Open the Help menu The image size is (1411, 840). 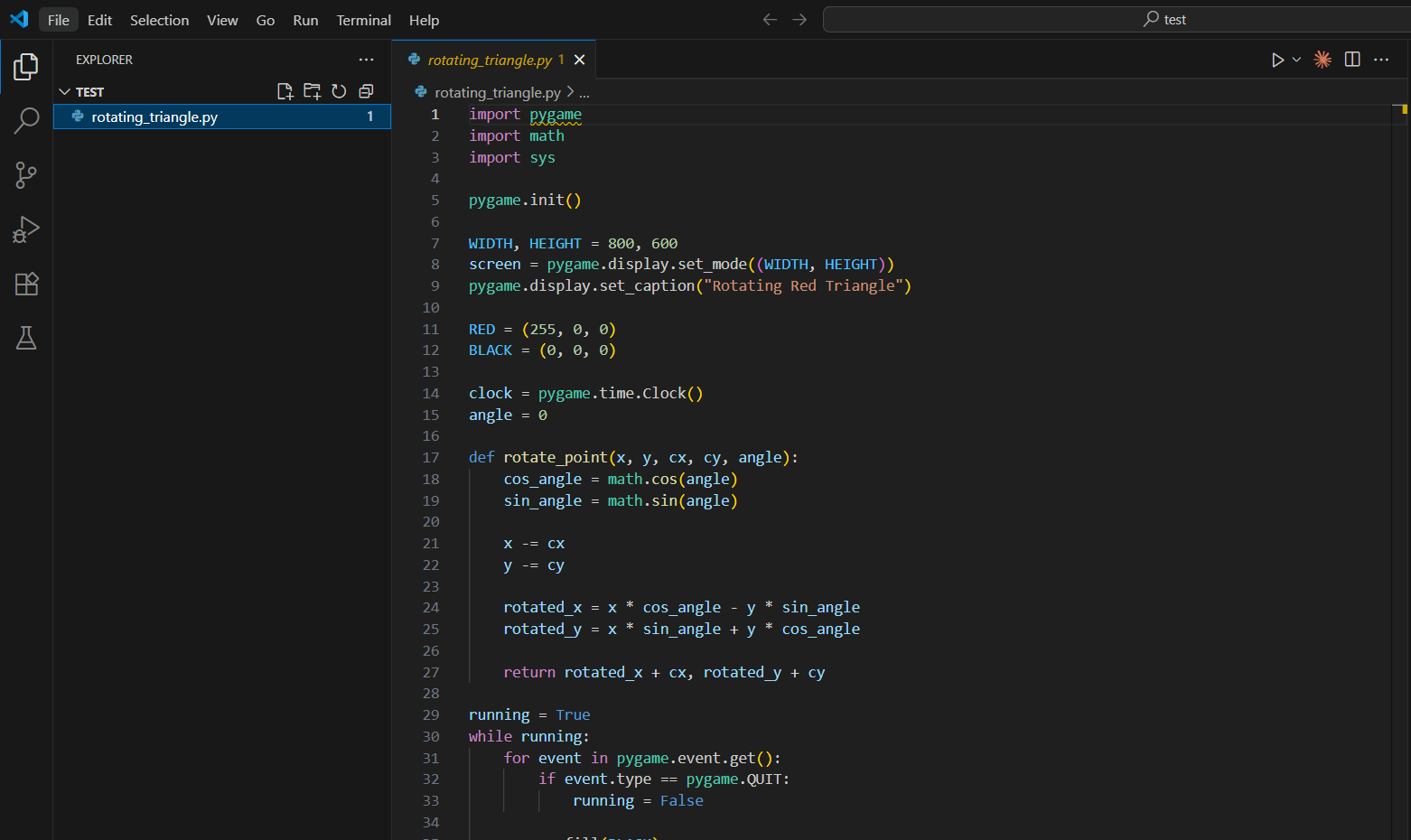coord(424,20)
